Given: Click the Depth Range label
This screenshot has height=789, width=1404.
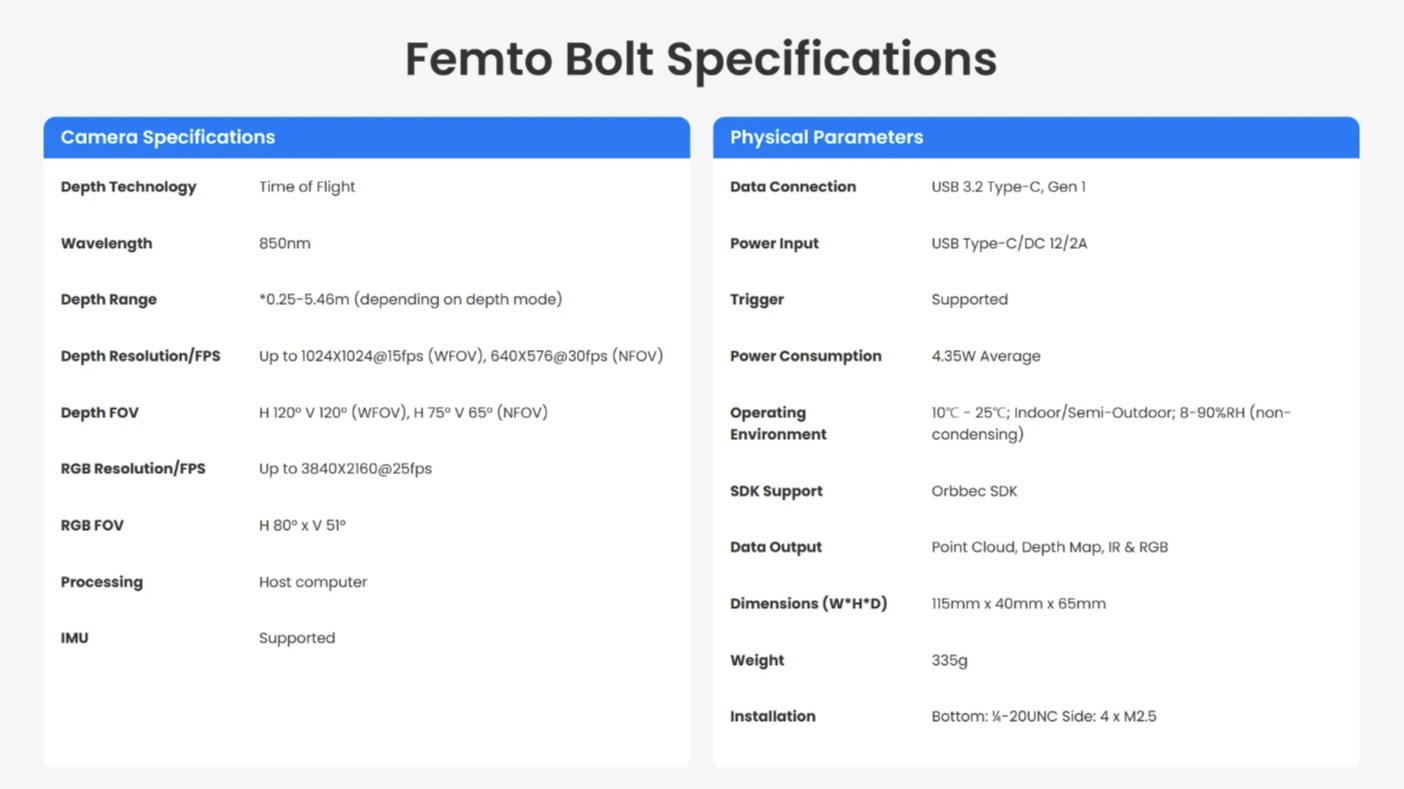Looking at the screenshot, I should pos(108,299).
